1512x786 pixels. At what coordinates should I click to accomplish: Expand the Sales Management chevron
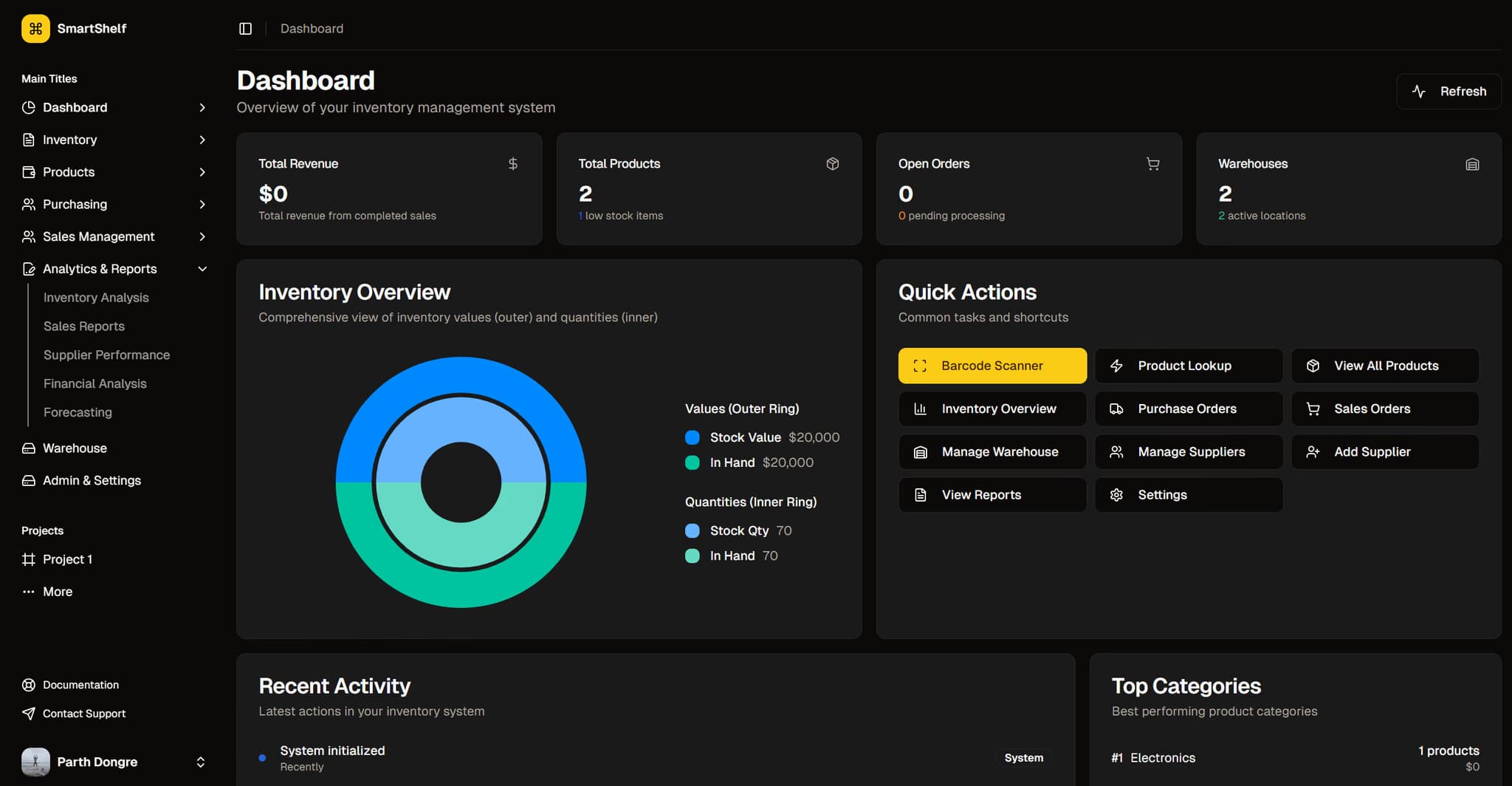click(202, 236)
